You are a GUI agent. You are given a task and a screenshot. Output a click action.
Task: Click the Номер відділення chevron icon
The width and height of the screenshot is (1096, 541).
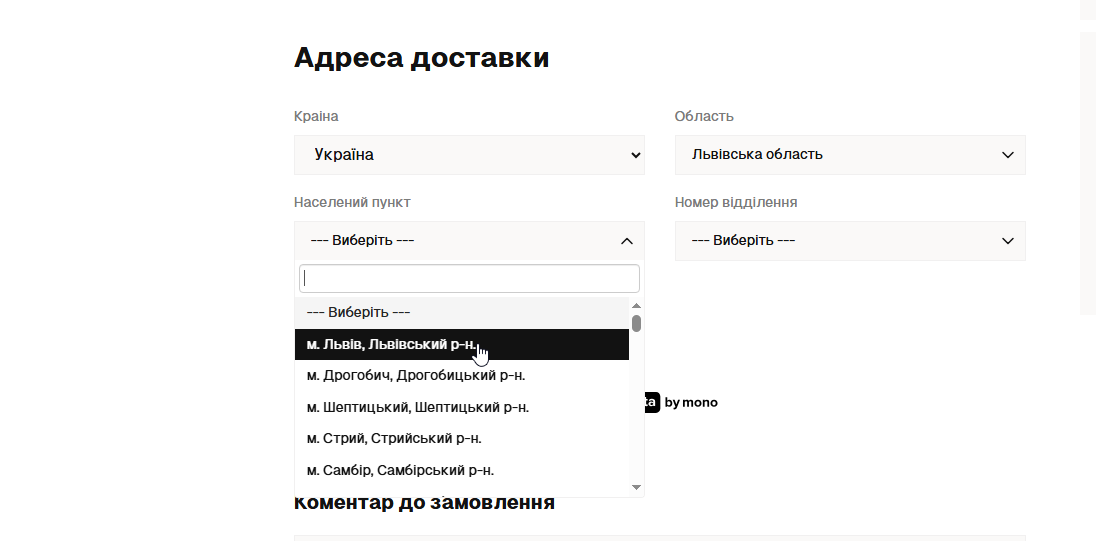[1008, 241]
